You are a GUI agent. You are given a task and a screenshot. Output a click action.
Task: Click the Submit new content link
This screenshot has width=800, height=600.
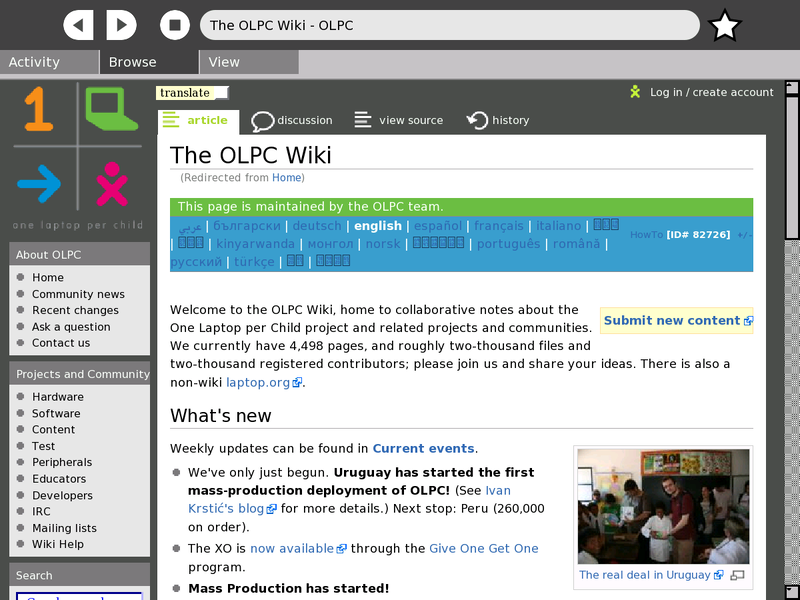pos(670,320)
